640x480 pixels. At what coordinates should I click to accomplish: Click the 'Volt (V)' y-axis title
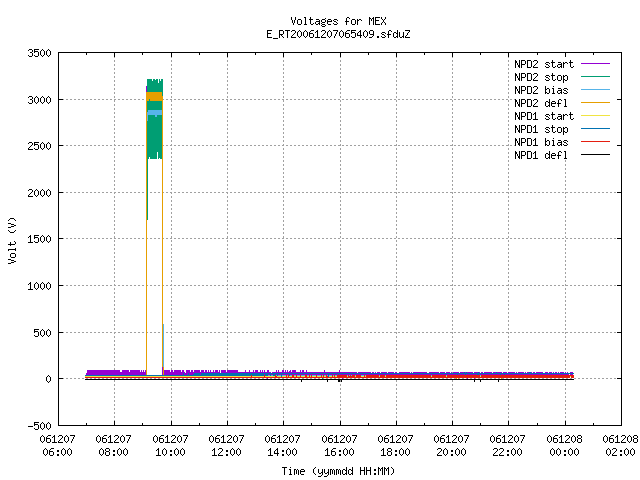click(x=12, y=240)
